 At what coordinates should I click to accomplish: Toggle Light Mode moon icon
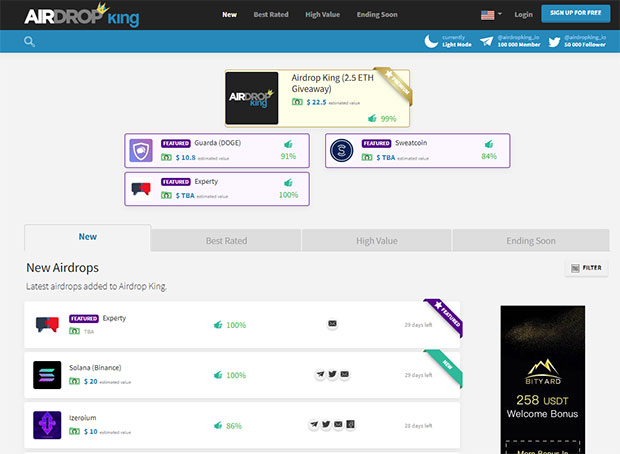click(x=432, y=41)
